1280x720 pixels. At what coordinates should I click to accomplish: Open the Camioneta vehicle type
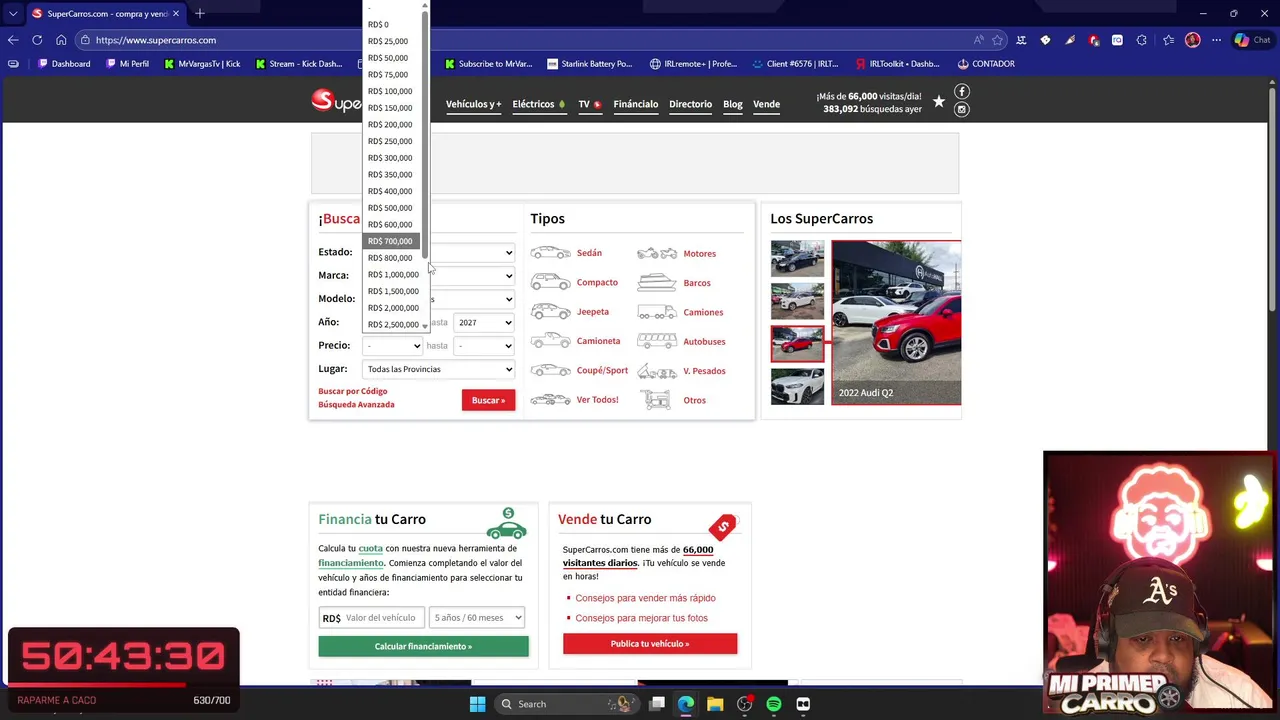(x=598, y=341)
